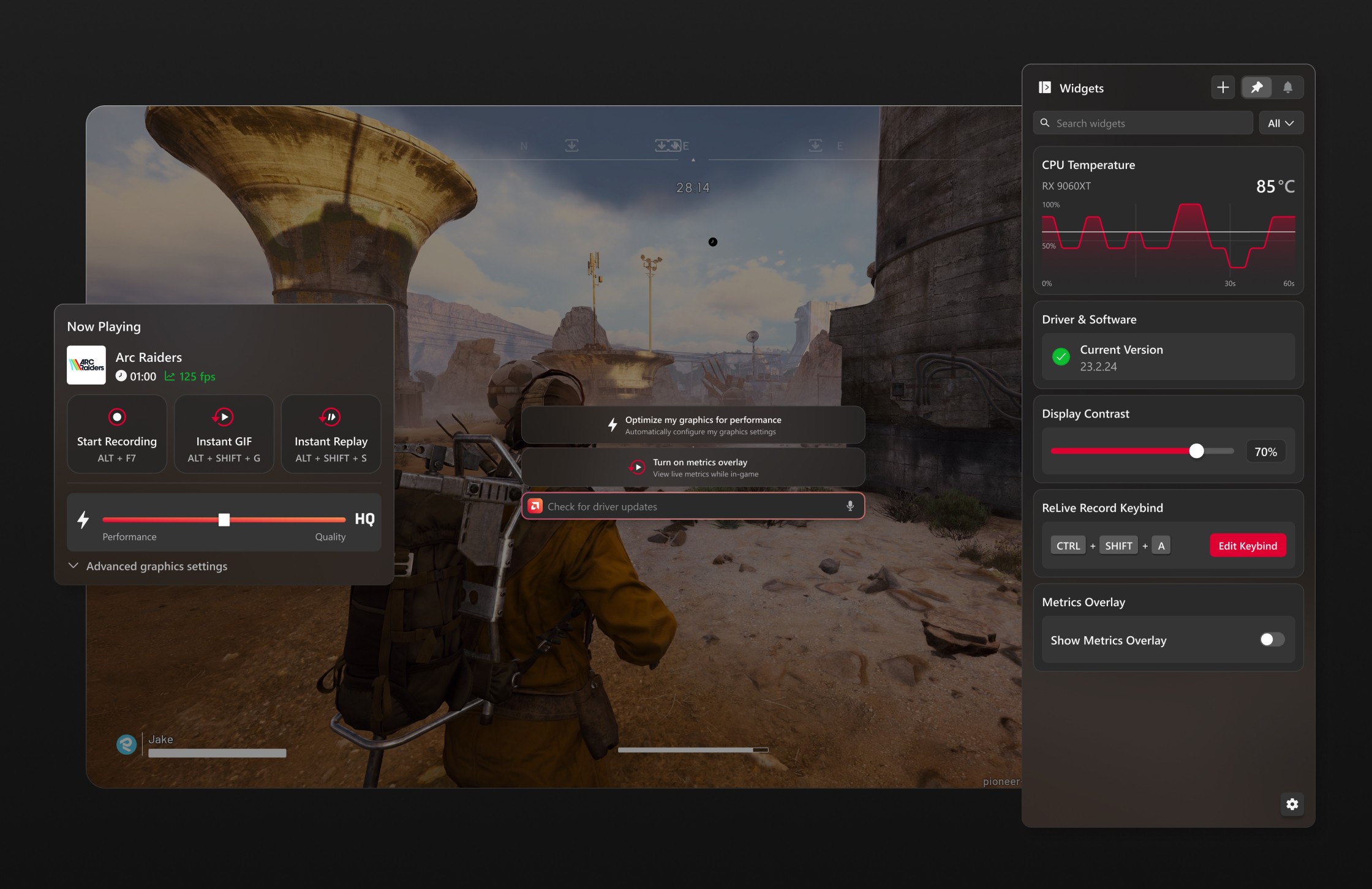Select Optimize my graphics for performance suggestion
The image size is (1372, 889).
693,425
